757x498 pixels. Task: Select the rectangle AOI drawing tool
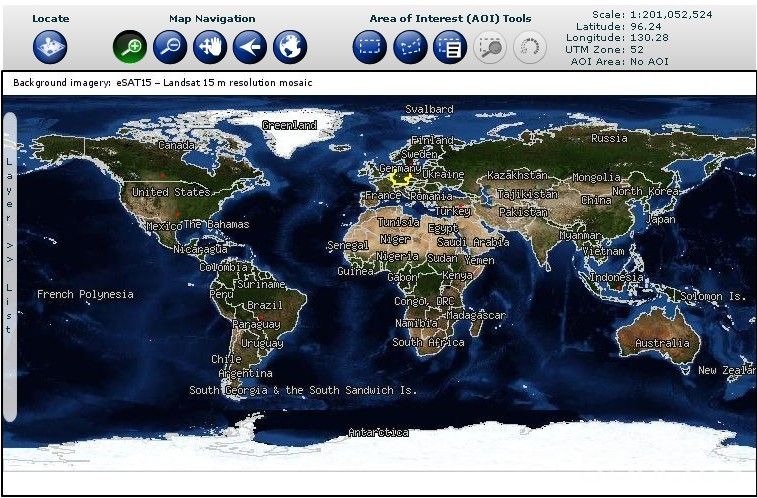pyautogui.click(x=370, y=46)
